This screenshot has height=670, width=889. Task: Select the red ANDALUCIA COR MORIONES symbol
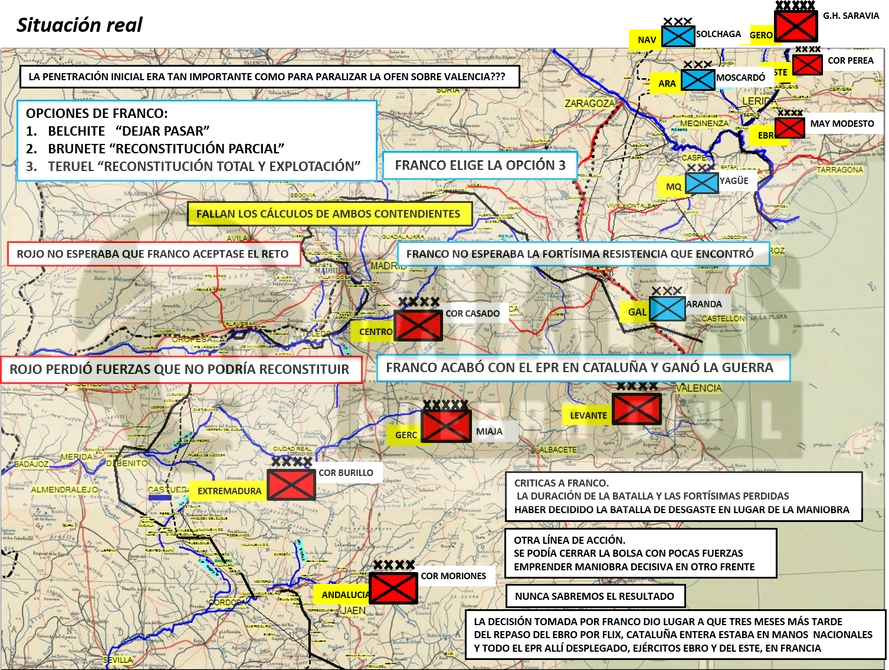tap(393, 588)
